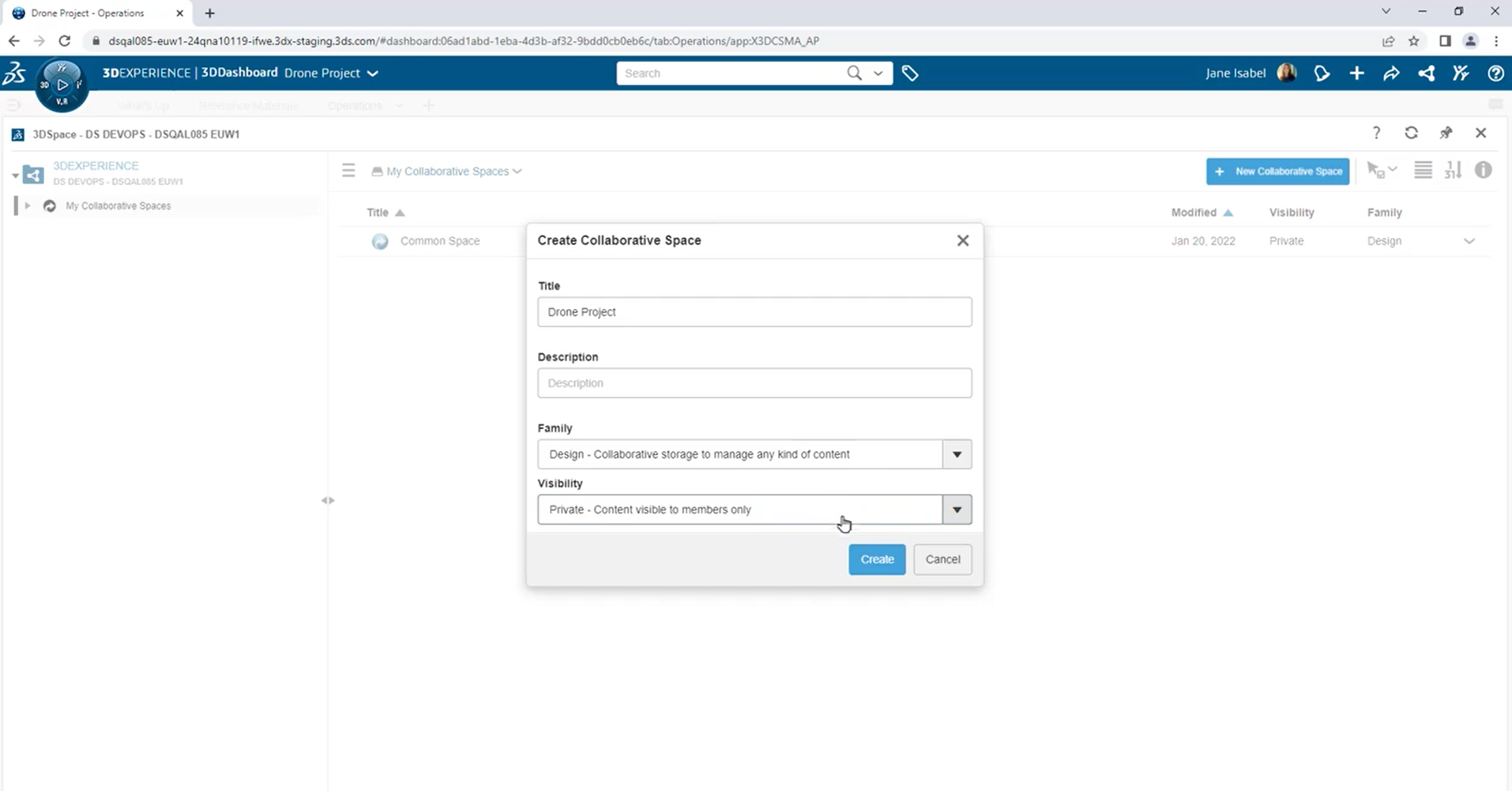The width and height of the screenshot is (1512, 791).
Task: Click the help question mark in 3DSpace panel
Action: point(1376,134)
